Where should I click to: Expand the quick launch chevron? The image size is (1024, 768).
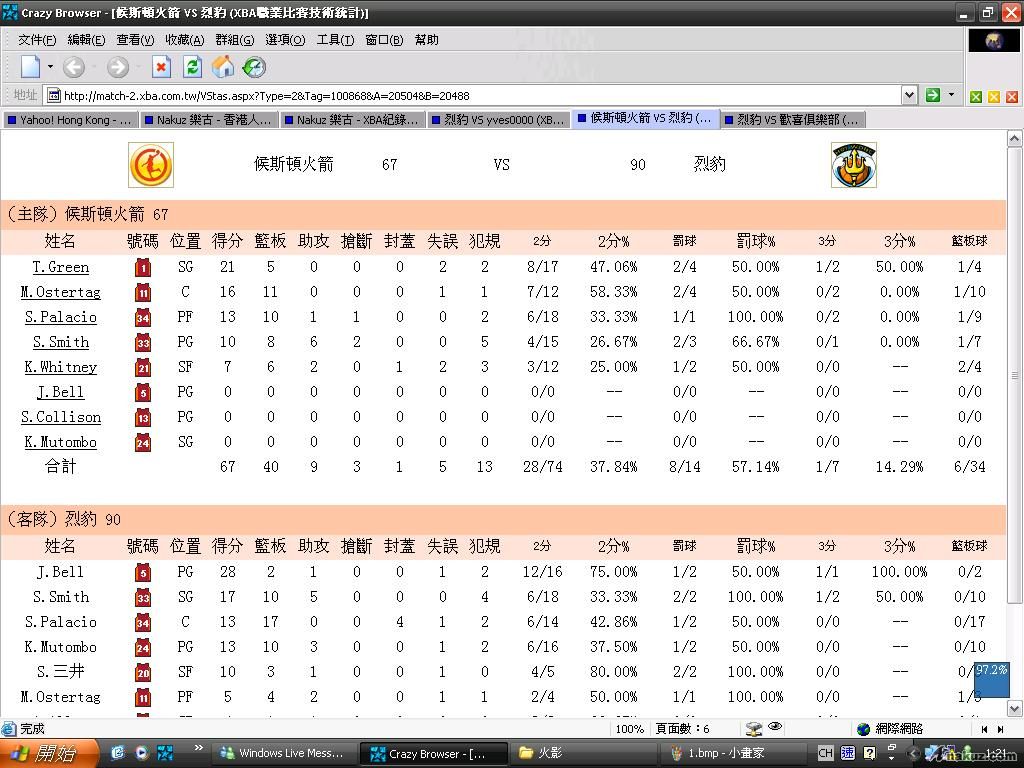[199, 747]
